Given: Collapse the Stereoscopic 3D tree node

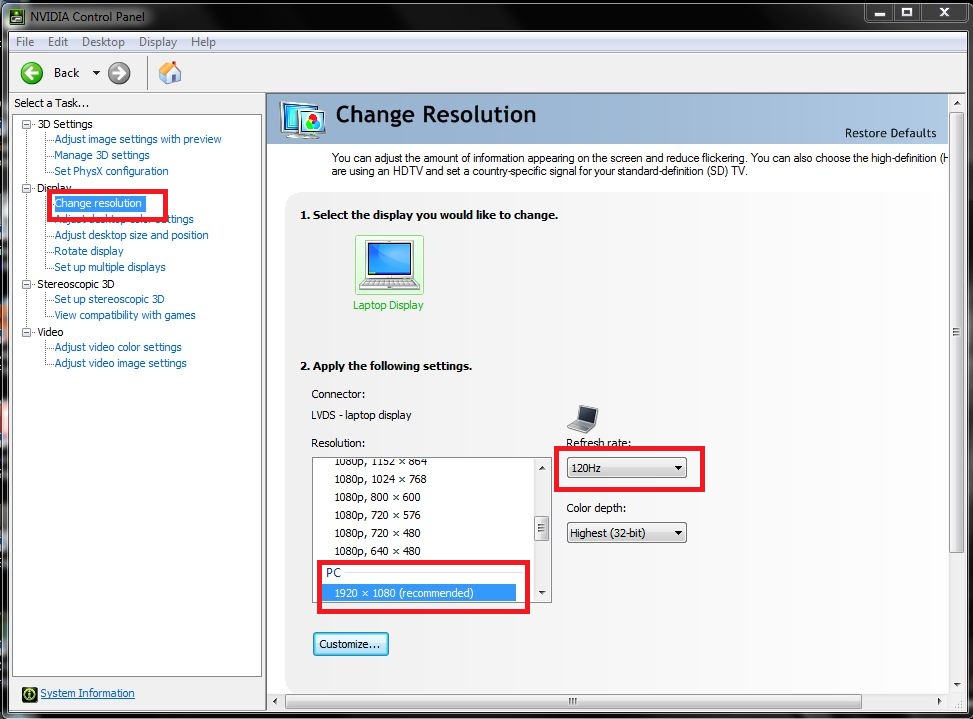Looking at the screenshot, I should (27, 284).
